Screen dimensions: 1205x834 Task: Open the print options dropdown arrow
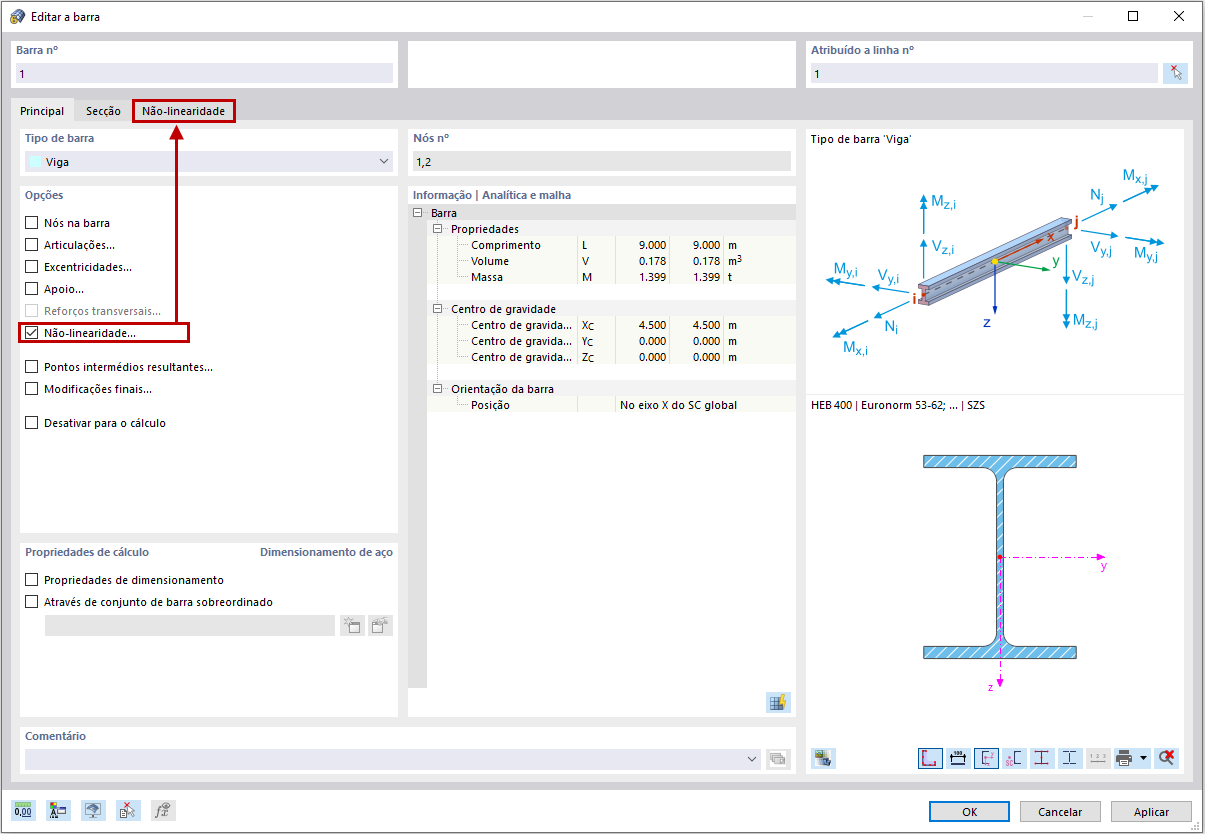[1143, 758]
